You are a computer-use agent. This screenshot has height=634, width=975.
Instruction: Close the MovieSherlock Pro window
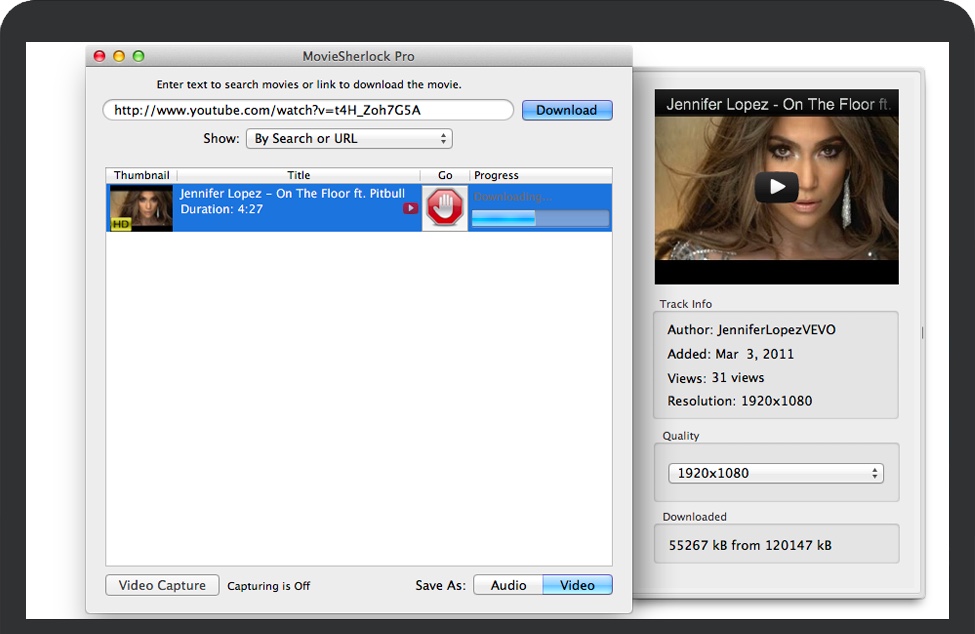point(100,56)
